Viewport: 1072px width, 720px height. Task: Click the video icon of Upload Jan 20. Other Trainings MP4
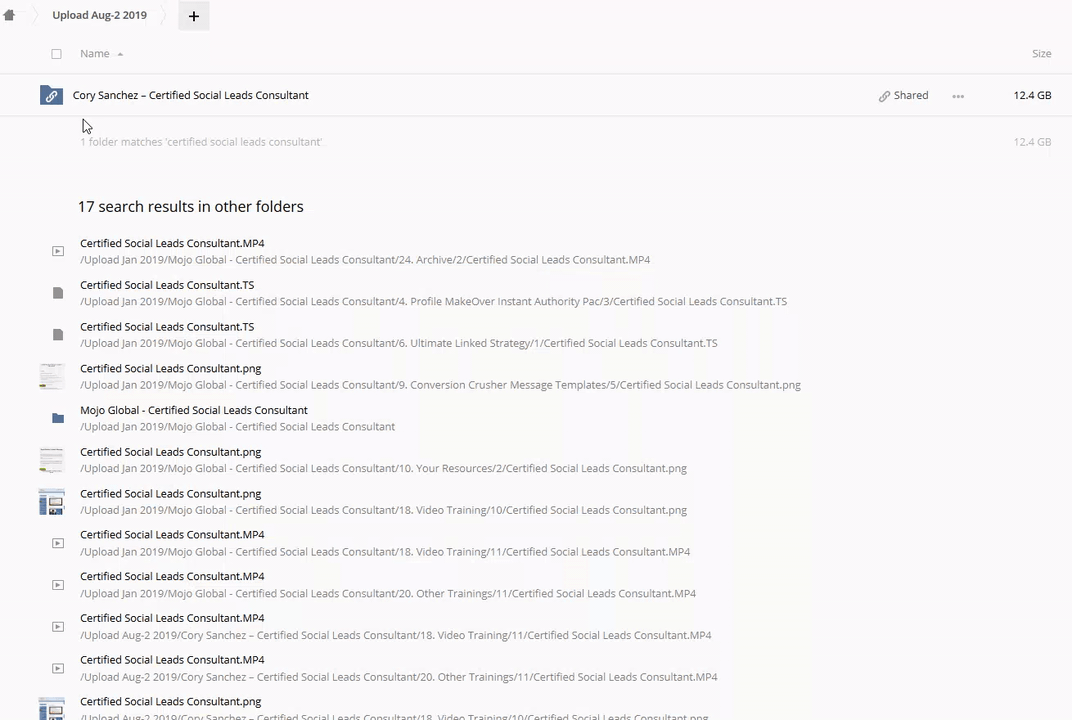(58, 585)
